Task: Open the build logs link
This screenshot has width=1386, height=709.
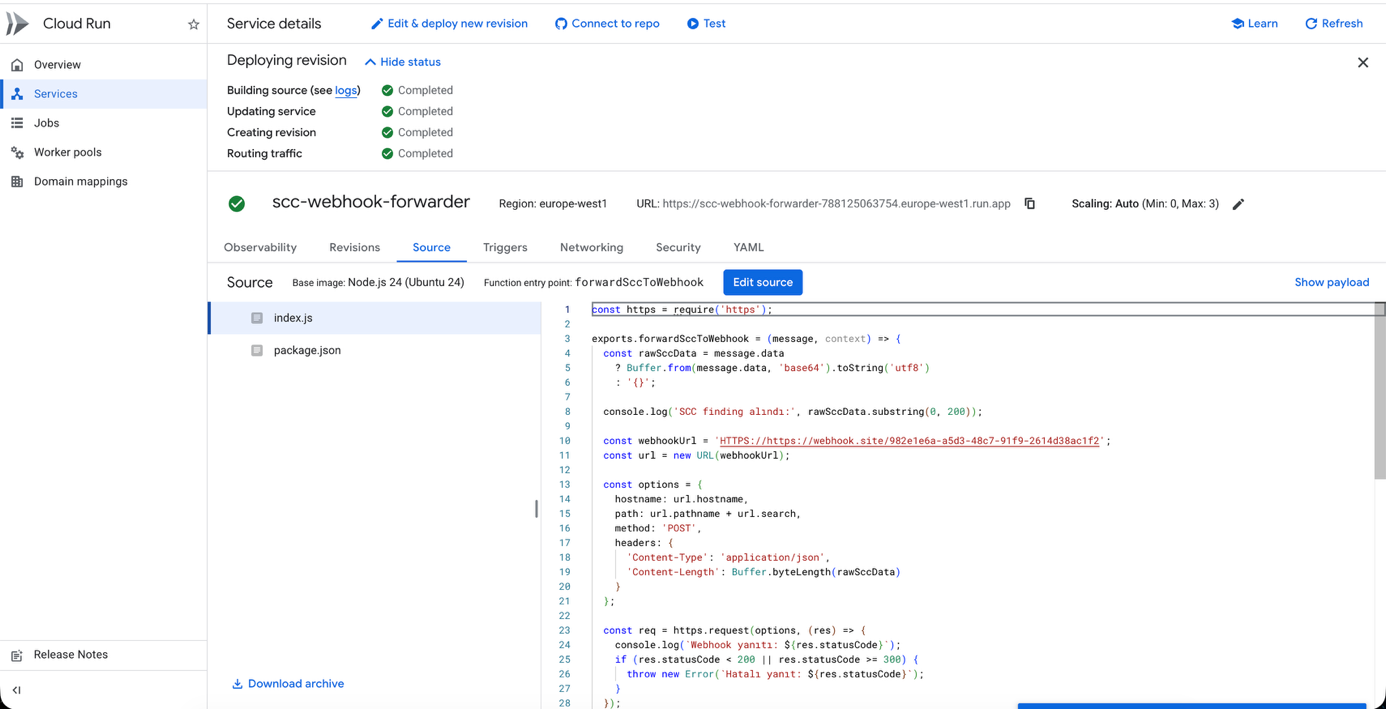Action: point(345,91)
